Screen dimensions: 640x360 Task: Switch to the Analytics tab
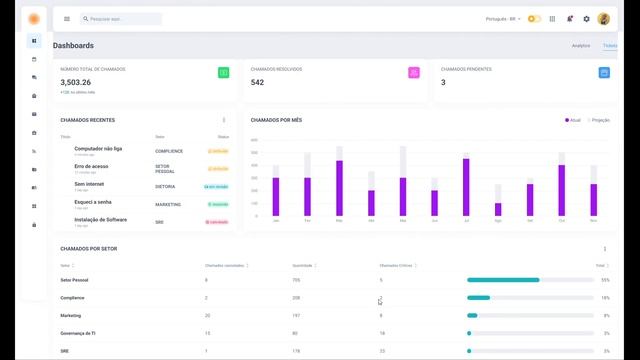click(x=581, y=46)
